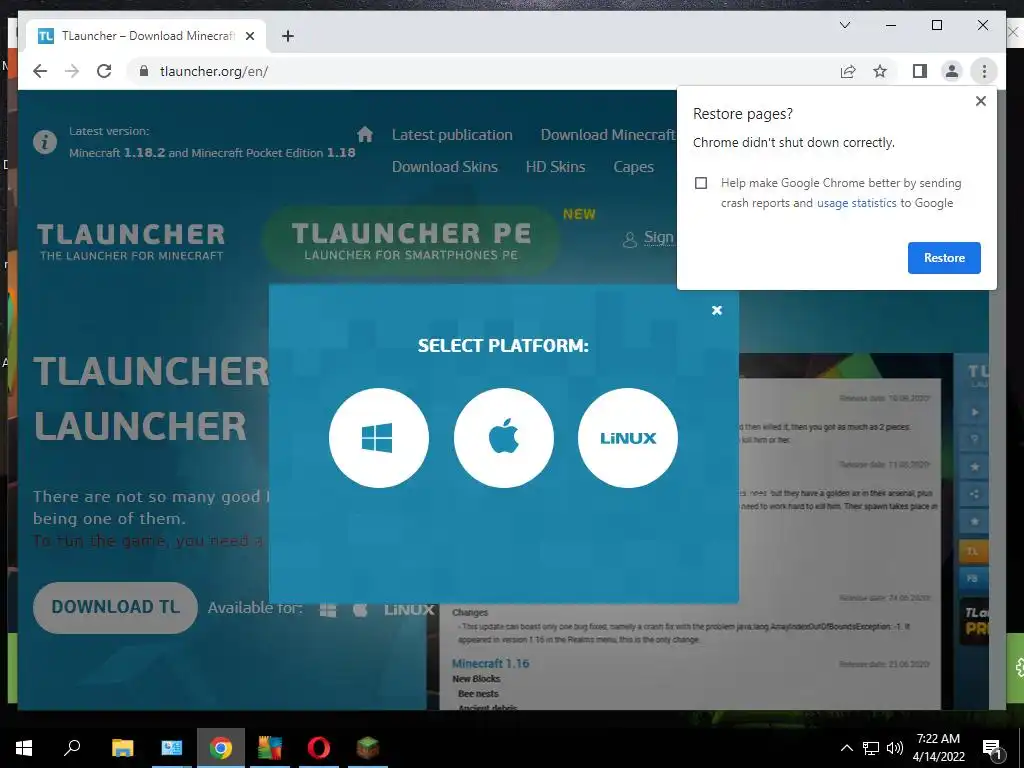The width and height of the screenshot is (1024, 768).
Task: Open the Latest publication menu item
Action: pos(452,135)
